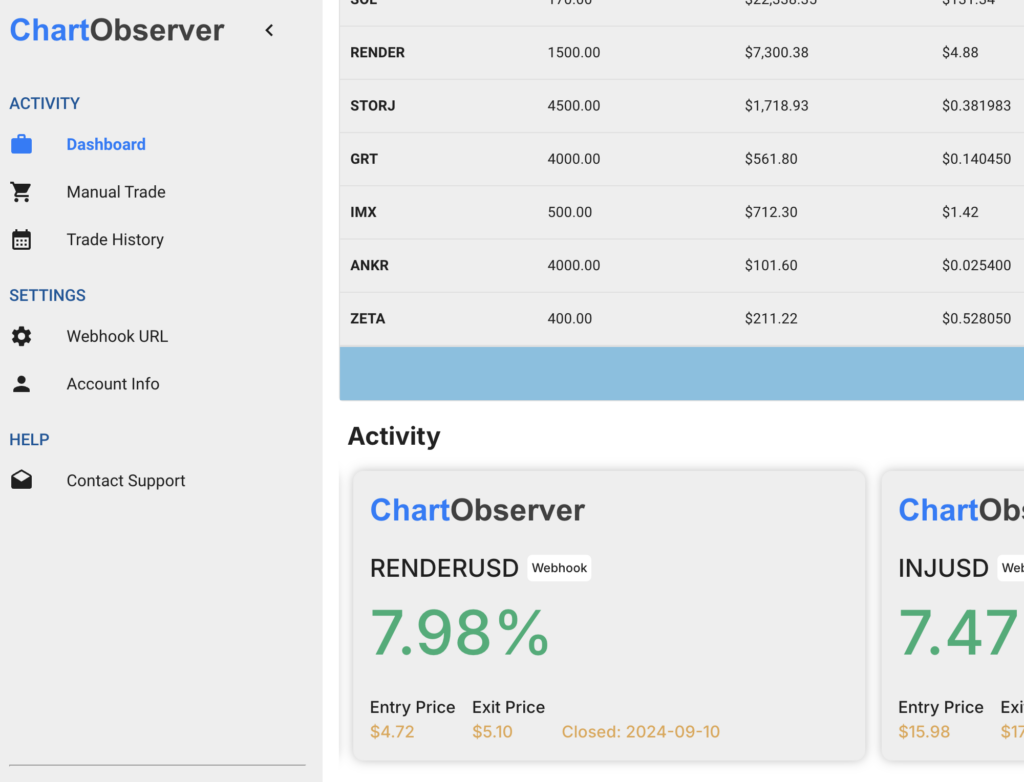Screen dimensions: 1024x782
Task: Click IMX price $1.42
Action: tap(960, 212)
